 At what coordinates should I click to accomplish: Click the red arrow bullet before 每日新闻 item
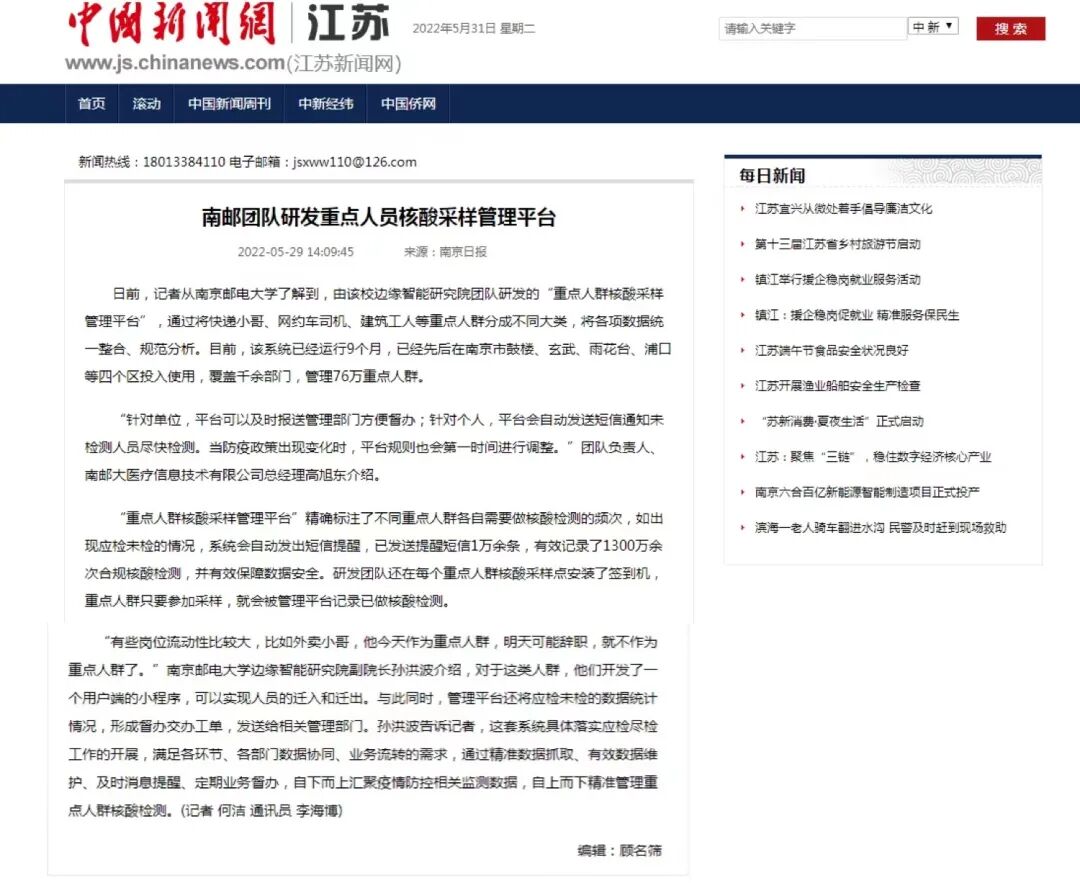click(x=741, y=208)
